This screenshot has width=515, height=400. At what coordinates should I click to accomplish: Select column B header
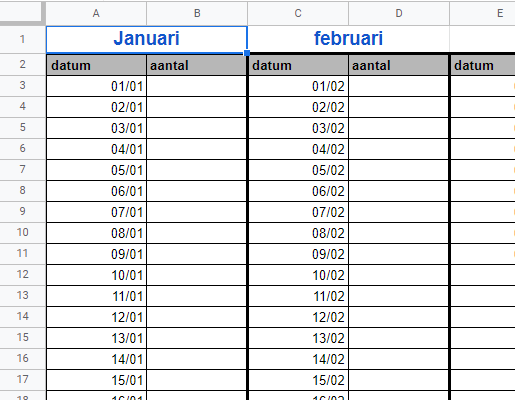[x=197, y=13]
